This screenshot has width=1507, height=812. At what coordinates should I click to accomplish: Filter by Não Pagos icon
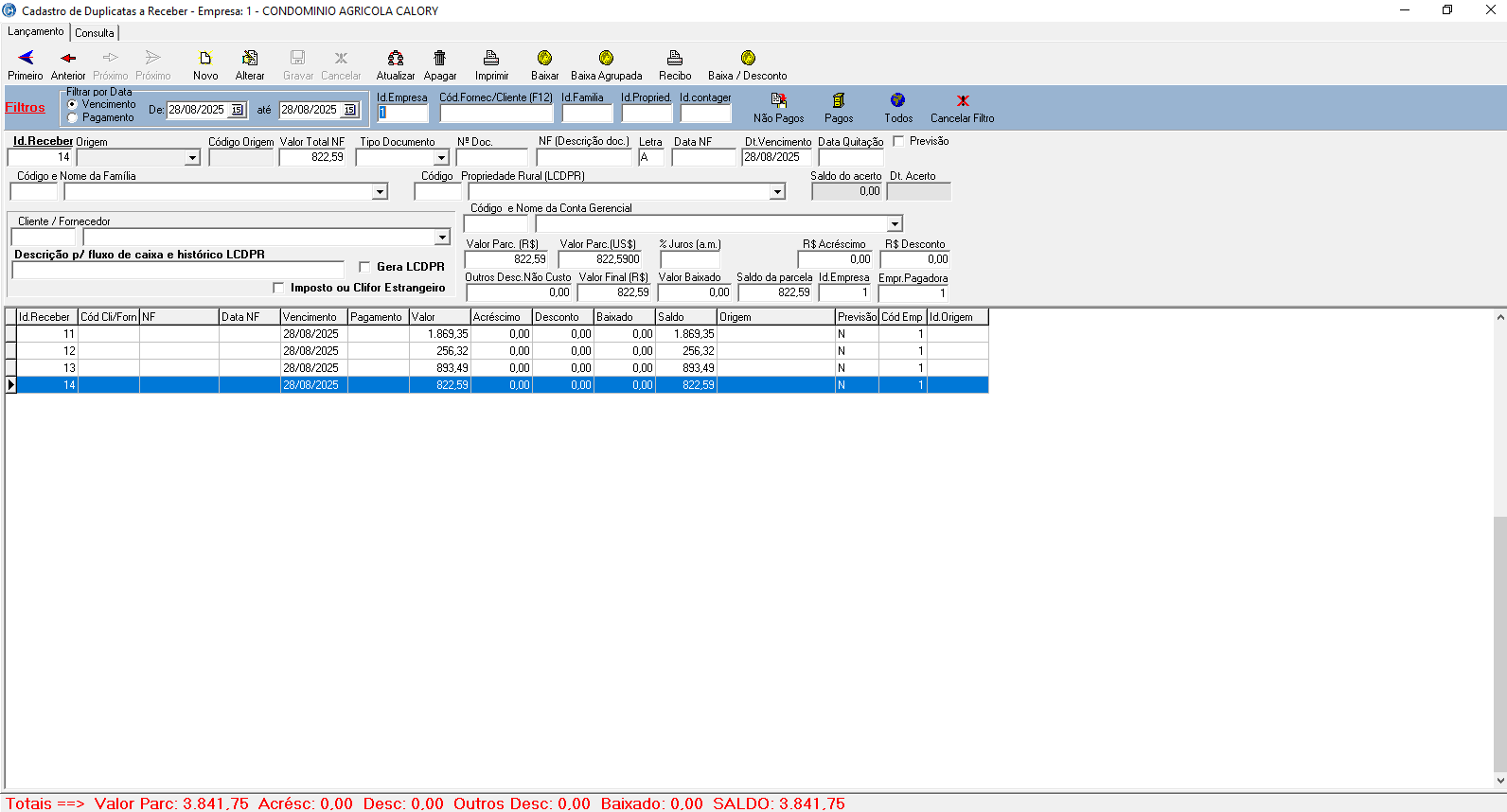tap(778, 101)
